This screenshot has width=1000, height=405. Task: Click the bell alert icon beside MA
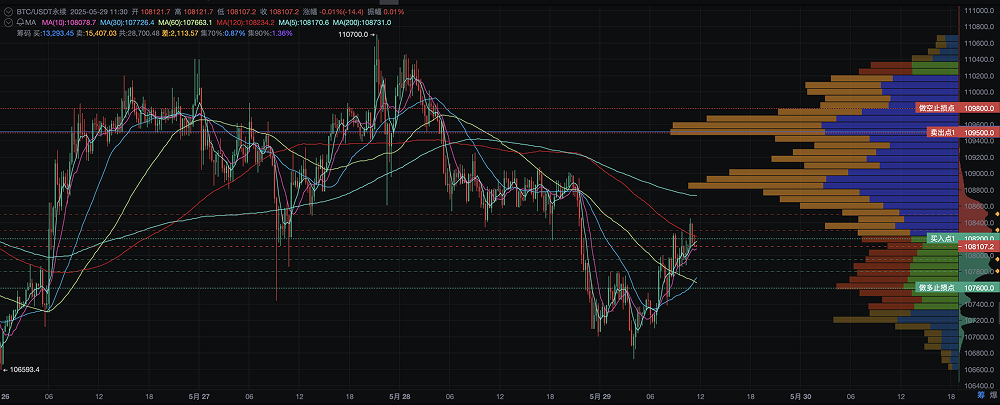(x=18, y=22)
